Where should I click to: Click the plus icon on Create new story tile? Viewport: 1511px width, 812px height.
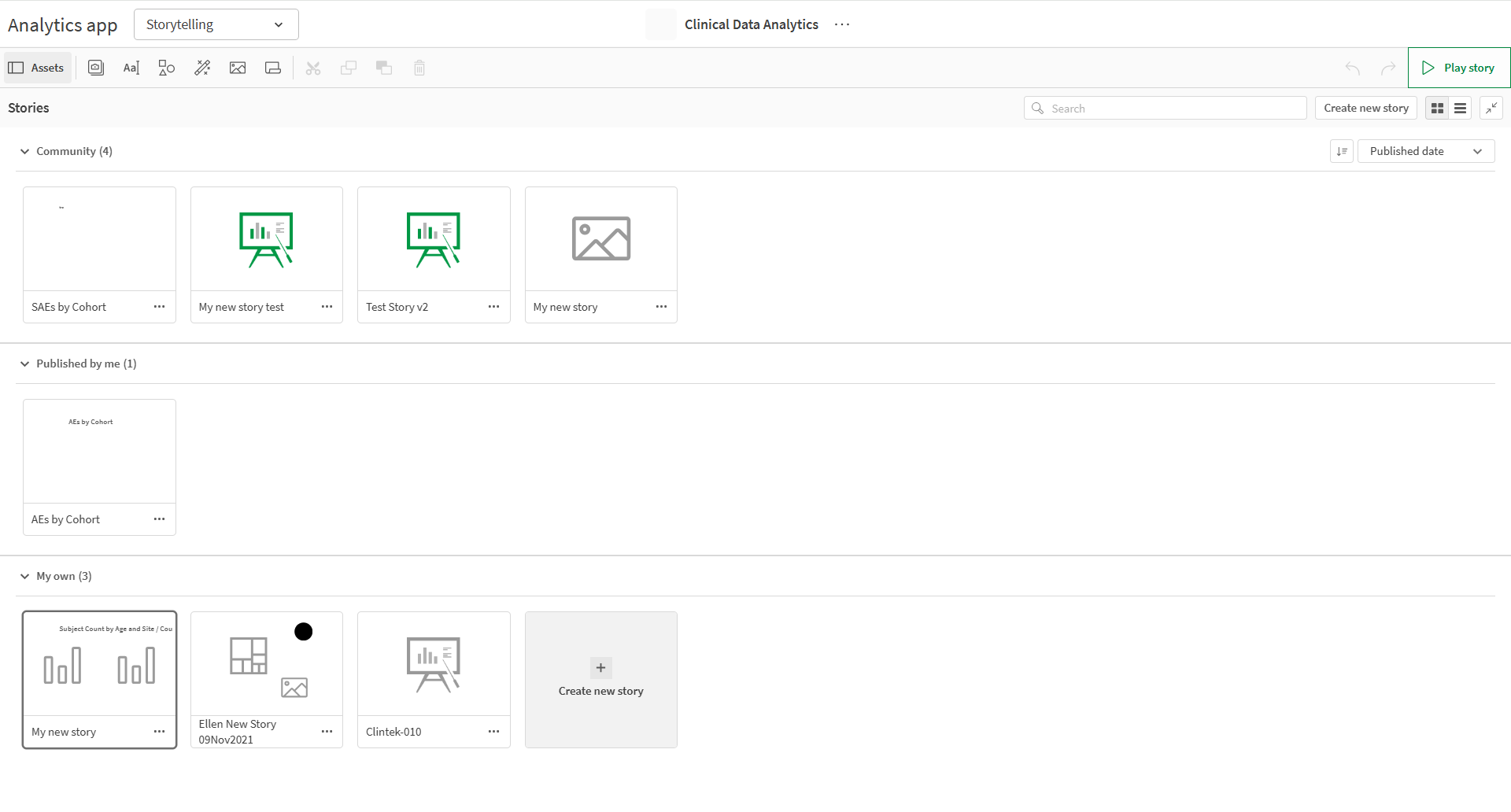click(601, 668)
